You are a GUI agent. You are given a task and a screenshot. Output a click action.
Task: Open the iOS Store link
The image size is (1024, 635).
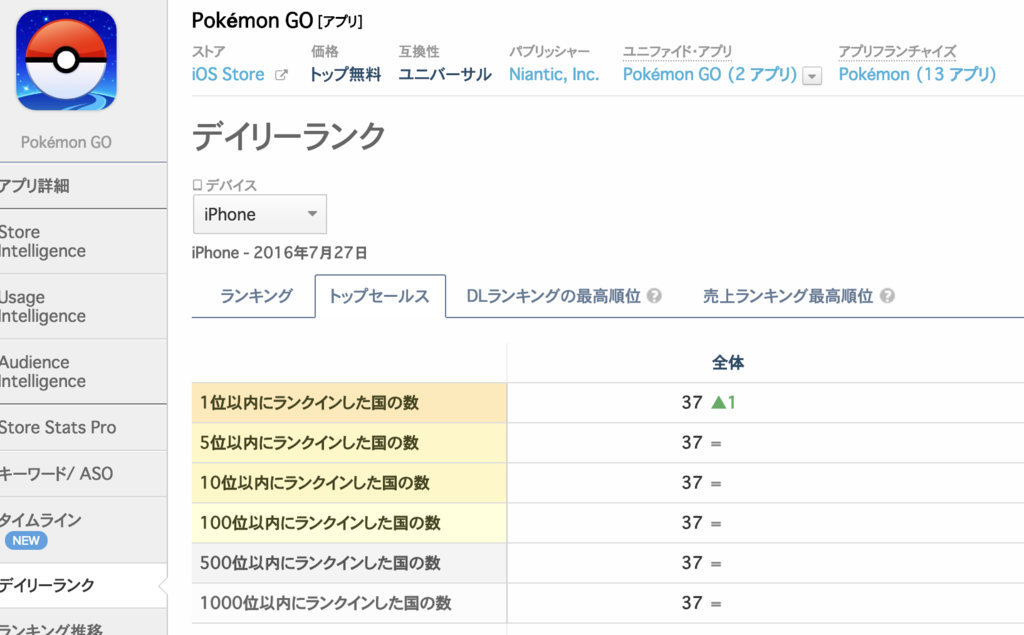click(x=228, y=74)
